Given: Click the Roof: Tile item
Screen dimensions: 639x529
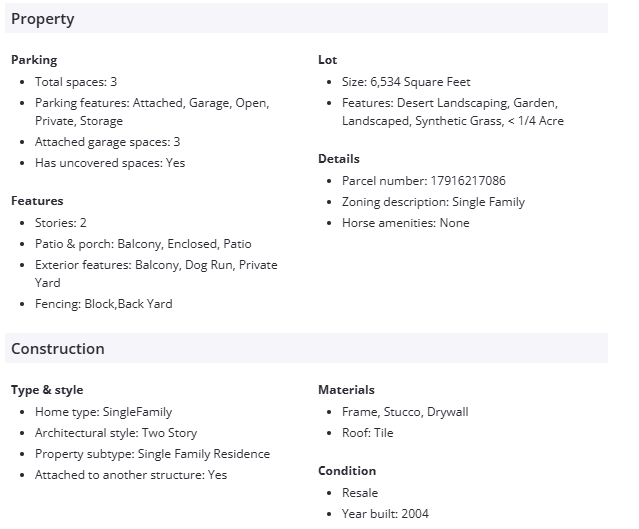Looking at the screenshot, I should (x=368, y=433).
